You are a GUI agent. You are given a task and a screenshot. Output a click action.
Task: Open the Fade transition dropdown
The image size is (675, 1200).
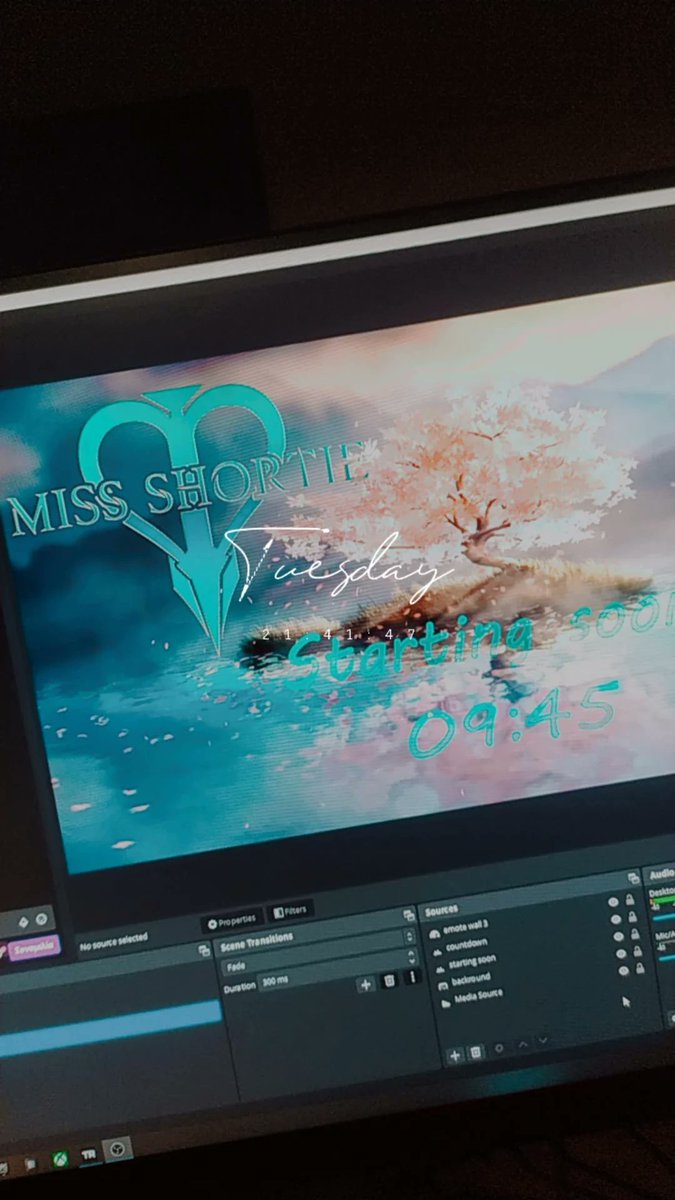click(x=318, y=952)
